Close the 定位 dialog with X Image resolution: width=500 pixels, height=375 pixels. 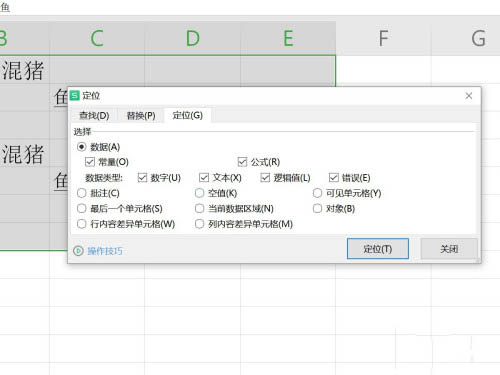[x=469, y=96]
